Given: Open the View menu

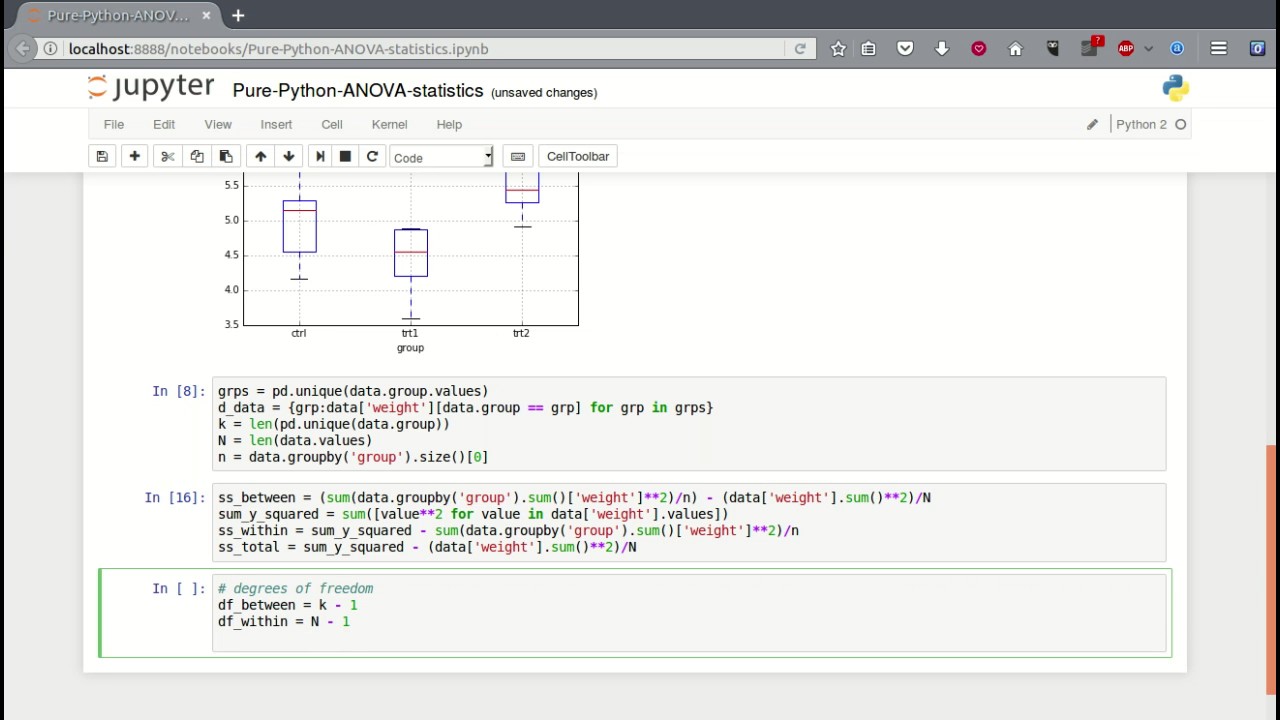Looking at the screenshot, I should [x=218, y=124].
